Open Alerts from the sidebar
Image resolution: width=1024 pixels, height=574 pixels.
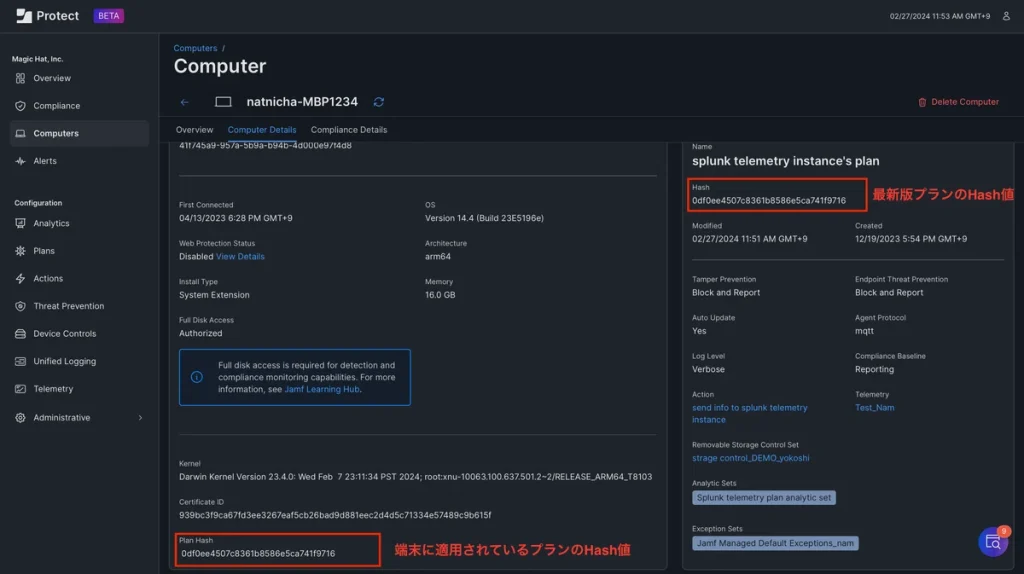(45, 161)
